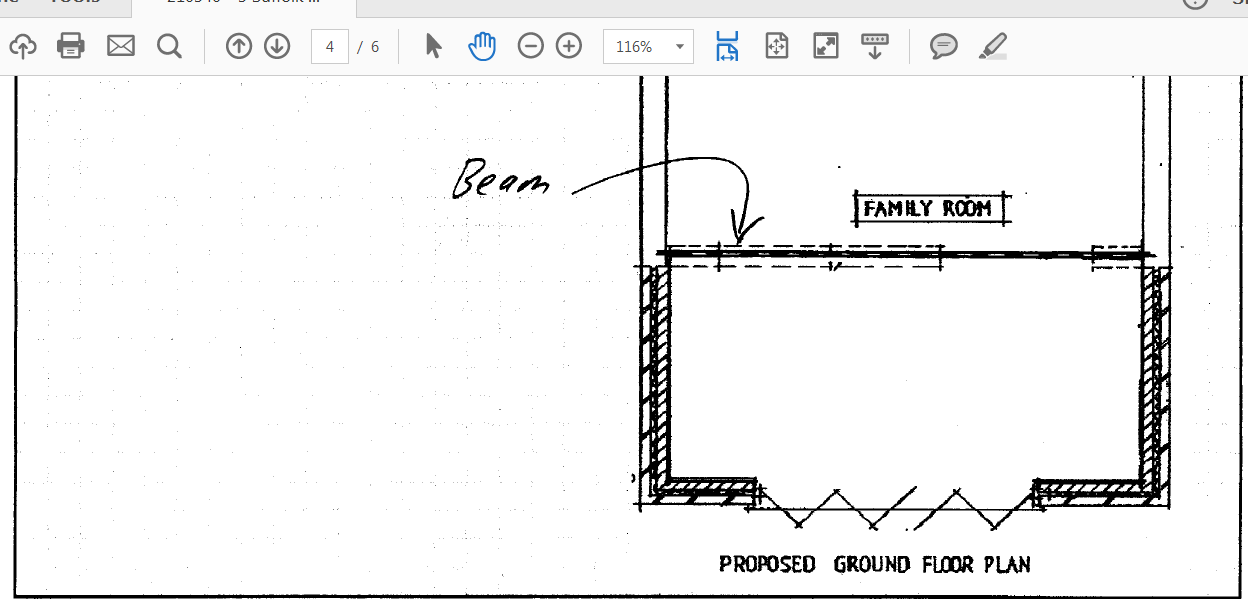Enter full screen view mode
Viewport: 1248px width, 599px height.
click(x=826, y=46)
